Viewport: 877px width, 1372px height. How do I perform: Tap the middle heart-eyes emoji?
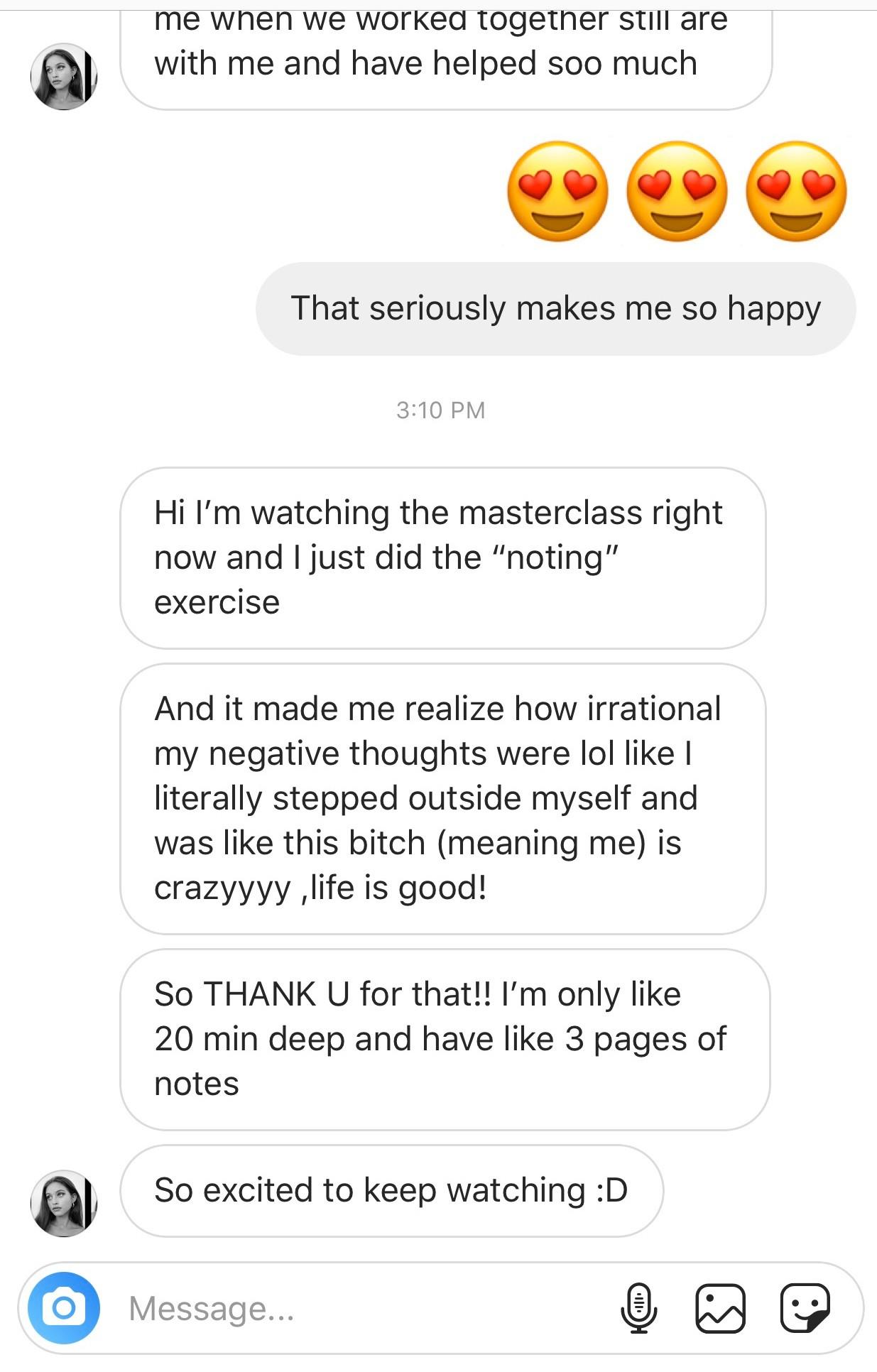677,191
